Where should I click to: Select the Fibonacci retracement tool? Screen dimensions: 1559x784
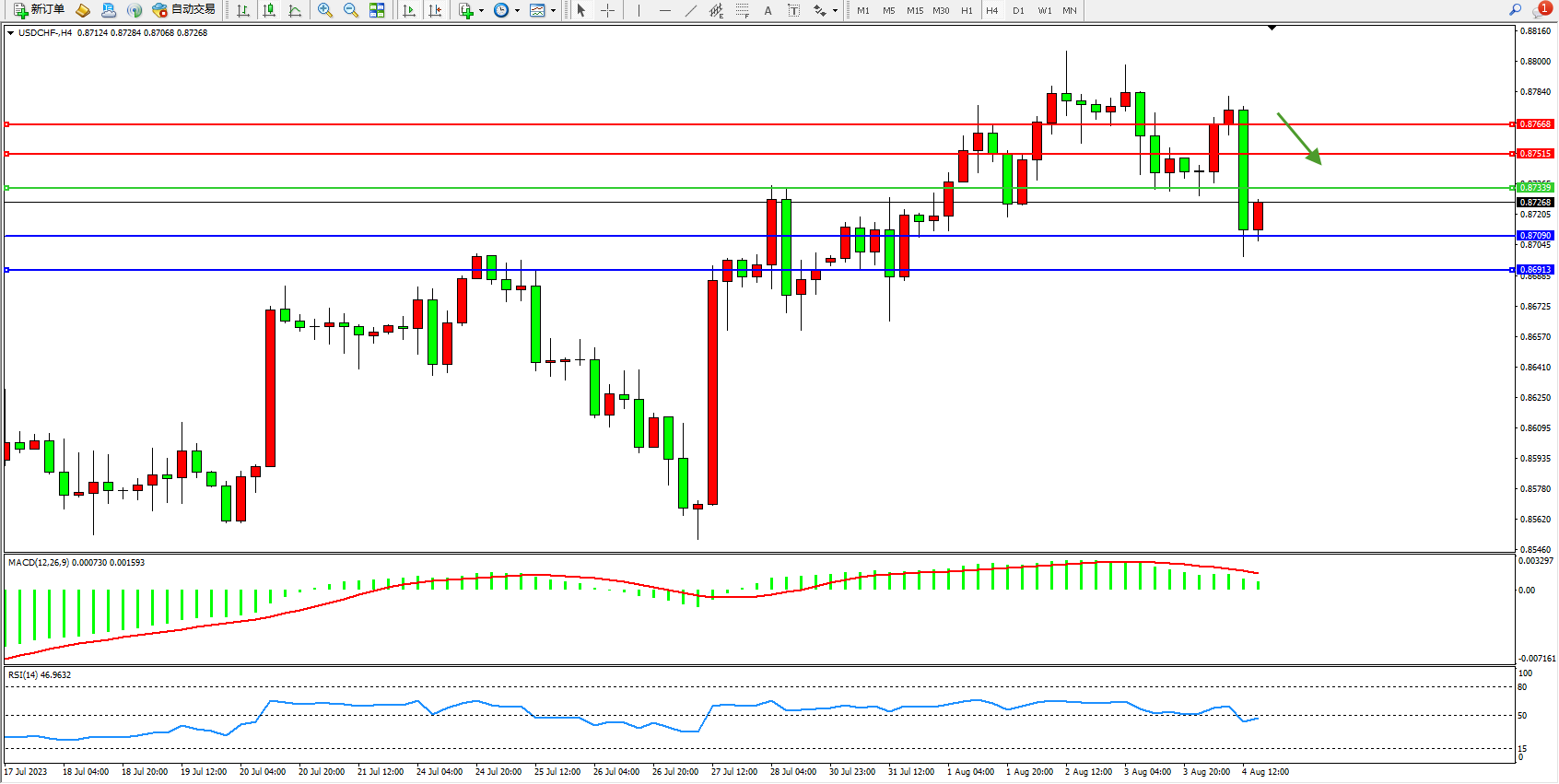(x=743, y=10)
